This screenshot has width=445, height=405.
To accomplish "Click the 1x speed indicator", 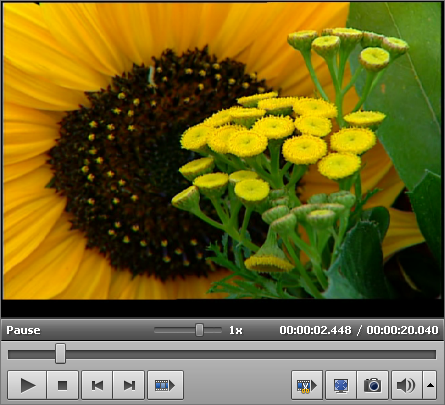I will tap(236, 330).
